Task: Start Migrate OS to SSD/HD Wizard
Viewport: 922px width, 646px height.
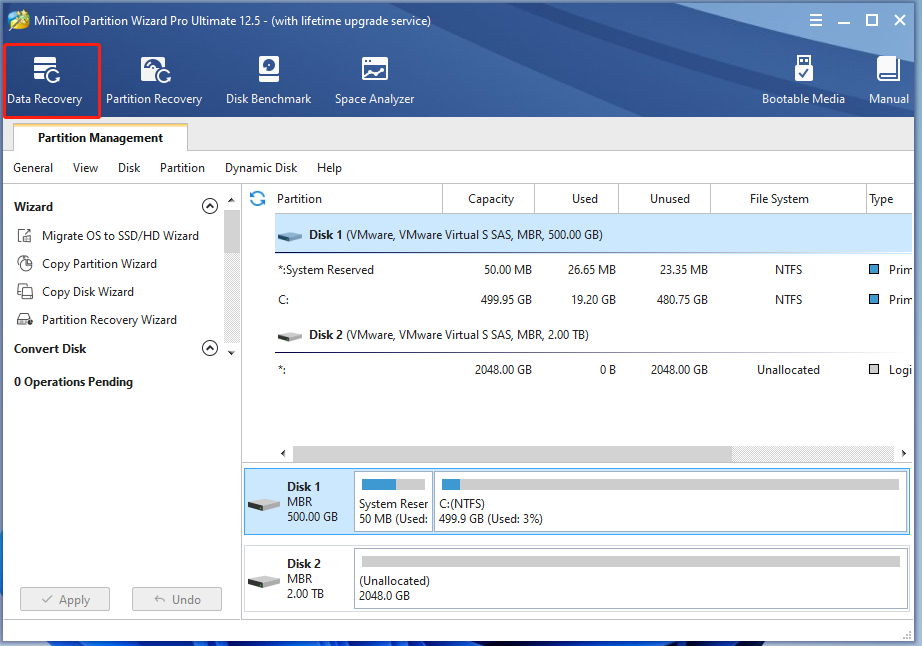Action: [121, 236]
